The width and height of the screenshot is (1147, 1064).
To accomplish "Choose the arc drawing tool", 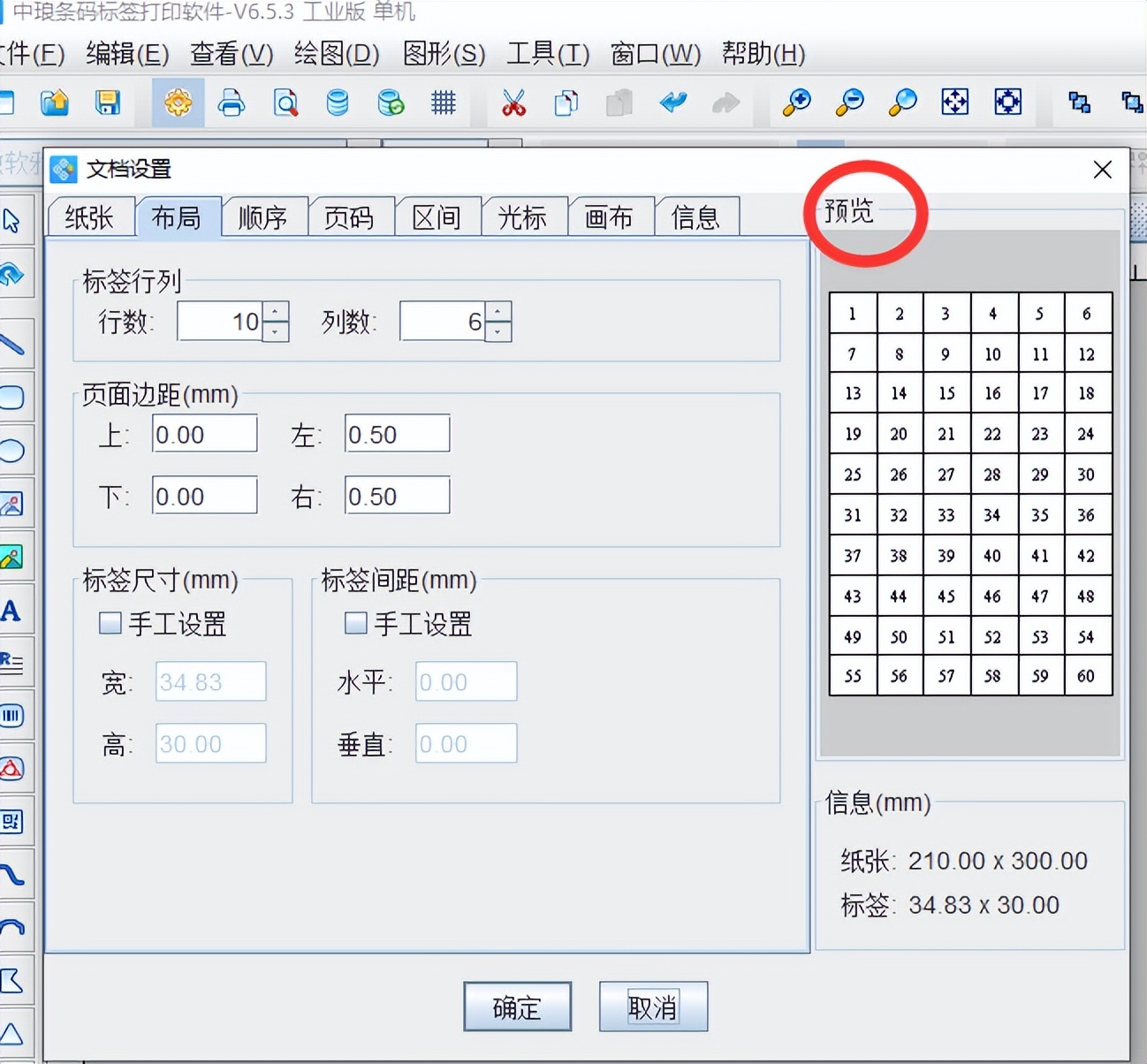I will [x=12, y=927].
